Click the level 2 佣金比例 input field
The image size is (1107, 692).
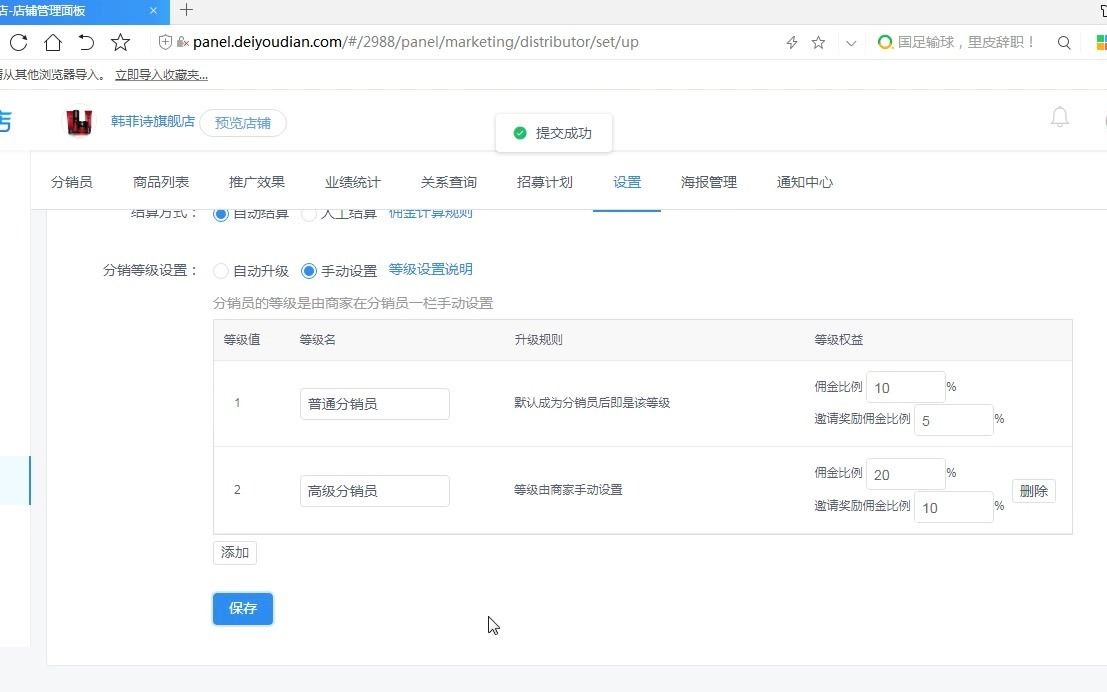click(905, 473)
